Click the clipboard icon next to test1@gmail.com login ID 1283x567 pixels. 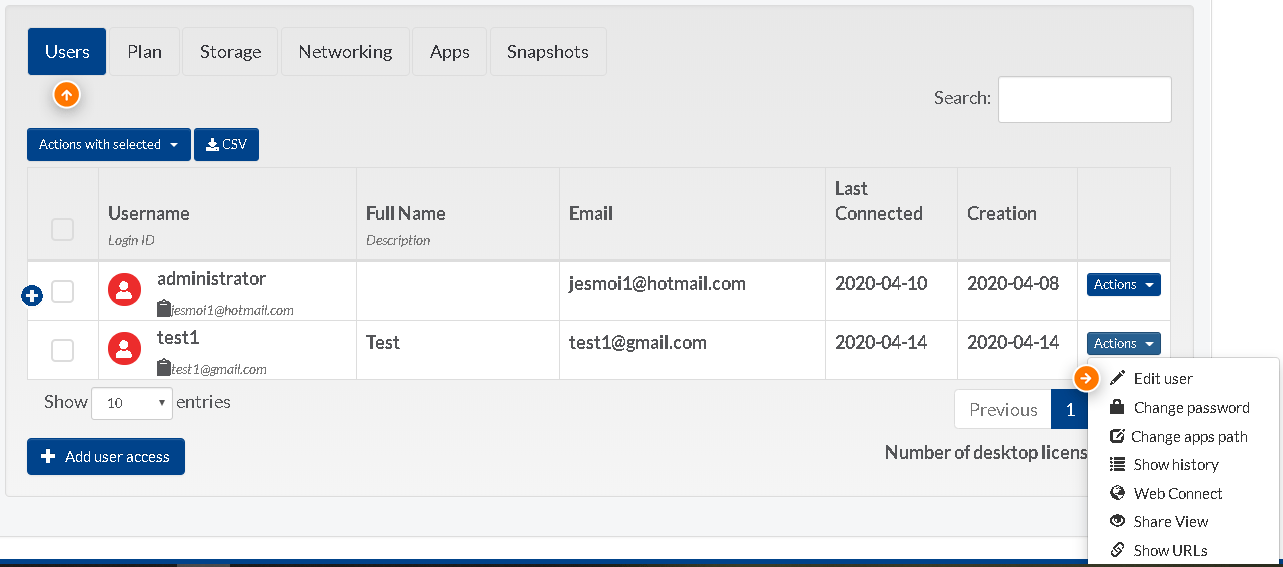164,368
